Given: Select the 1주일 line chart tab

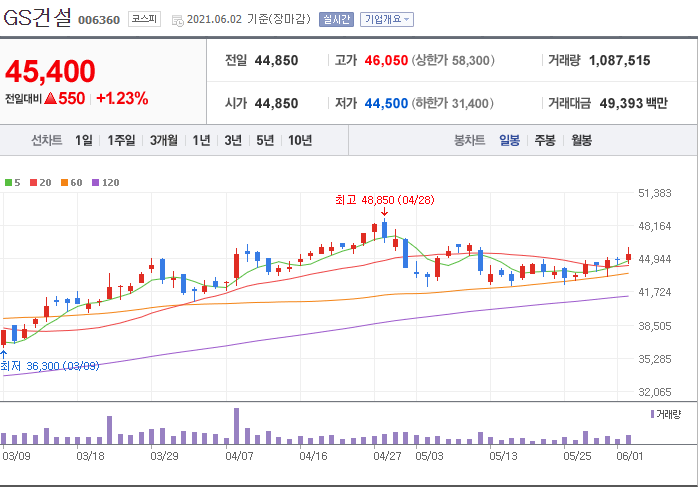Looking at the screenshot, I should click(121, 141).
